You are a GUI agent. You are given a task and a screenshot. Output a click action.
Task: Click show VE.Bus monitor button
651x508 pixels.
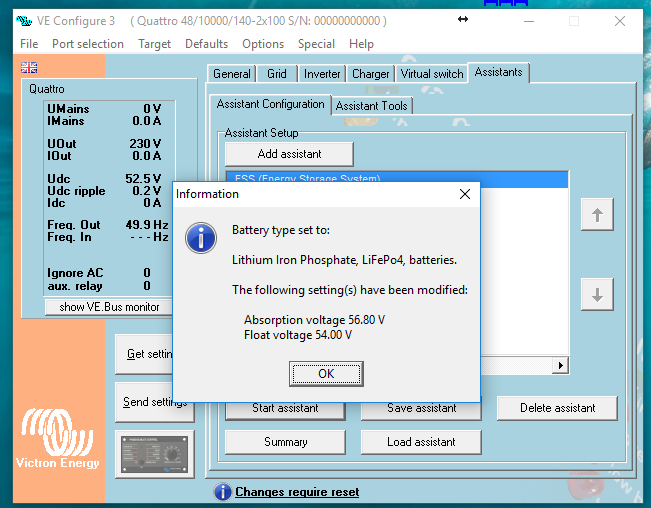tap(109, 307)
